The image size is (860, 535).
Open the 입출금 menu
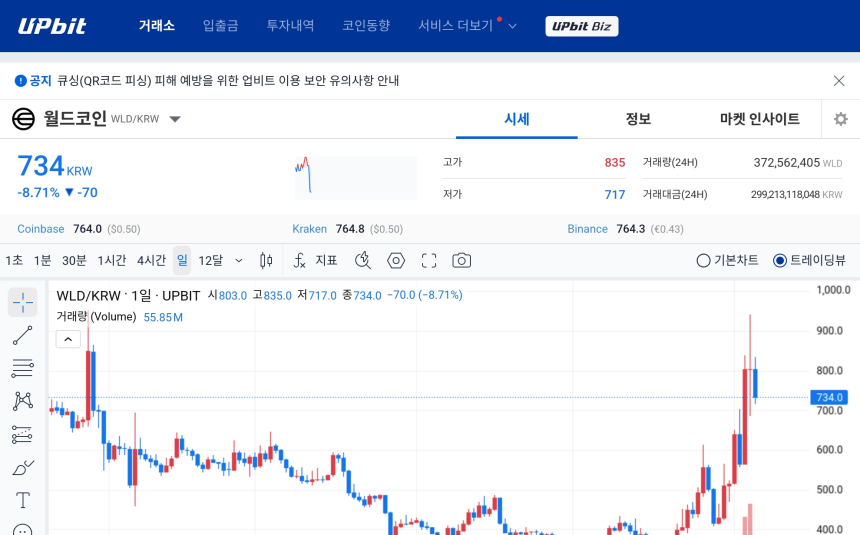pos(220,25)
